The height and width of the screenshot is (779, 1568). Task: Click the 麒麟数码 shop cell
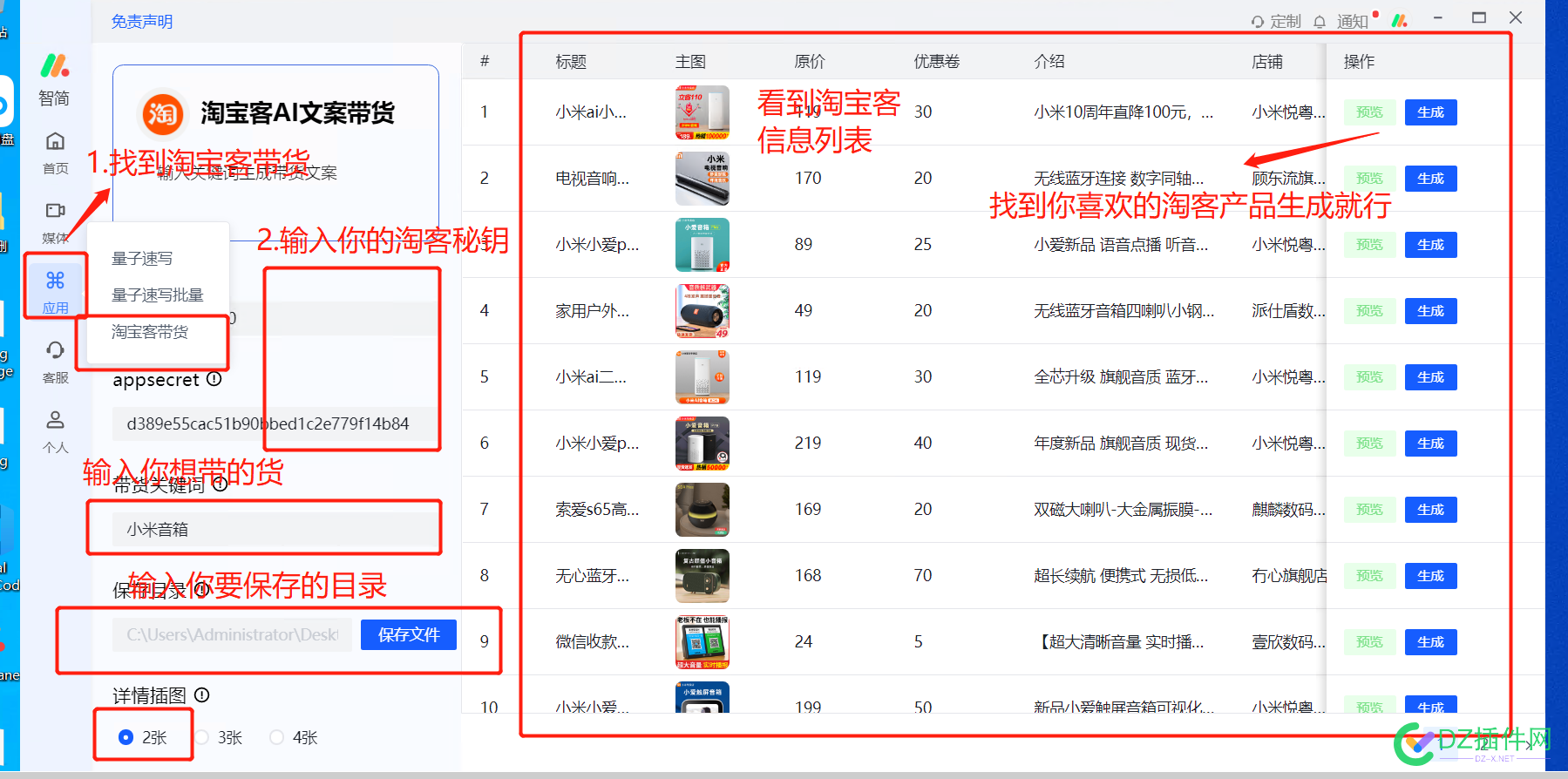tap(1288, 510)
